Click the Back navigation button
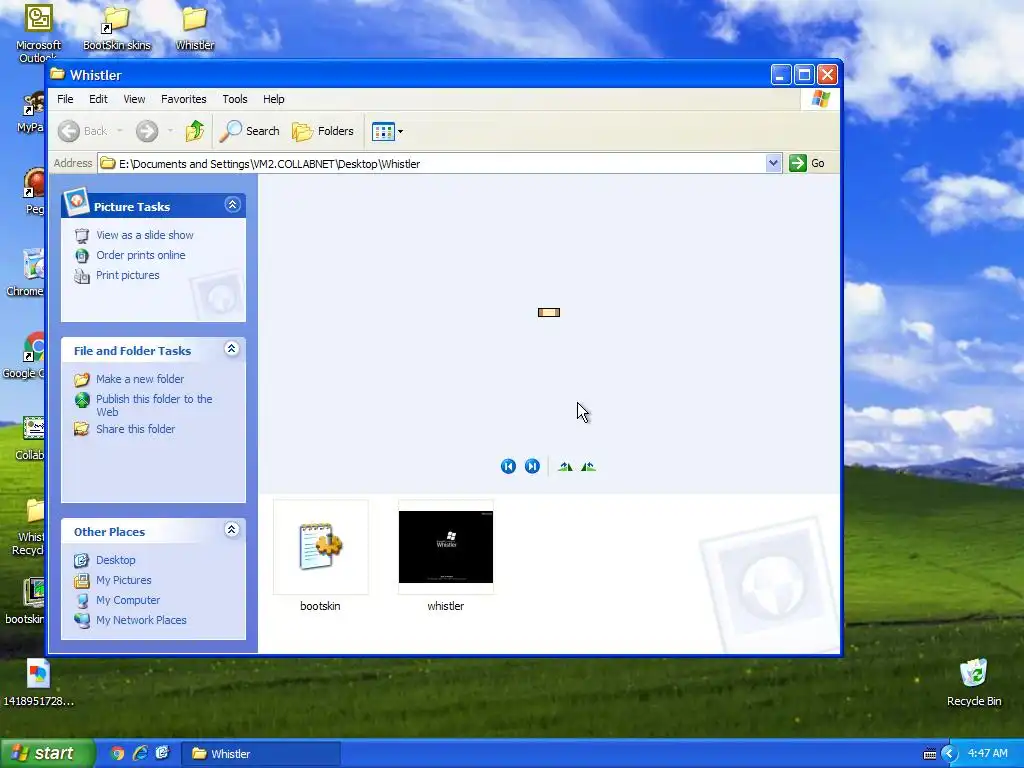1024x768 pixels. (x=82, y=131)
